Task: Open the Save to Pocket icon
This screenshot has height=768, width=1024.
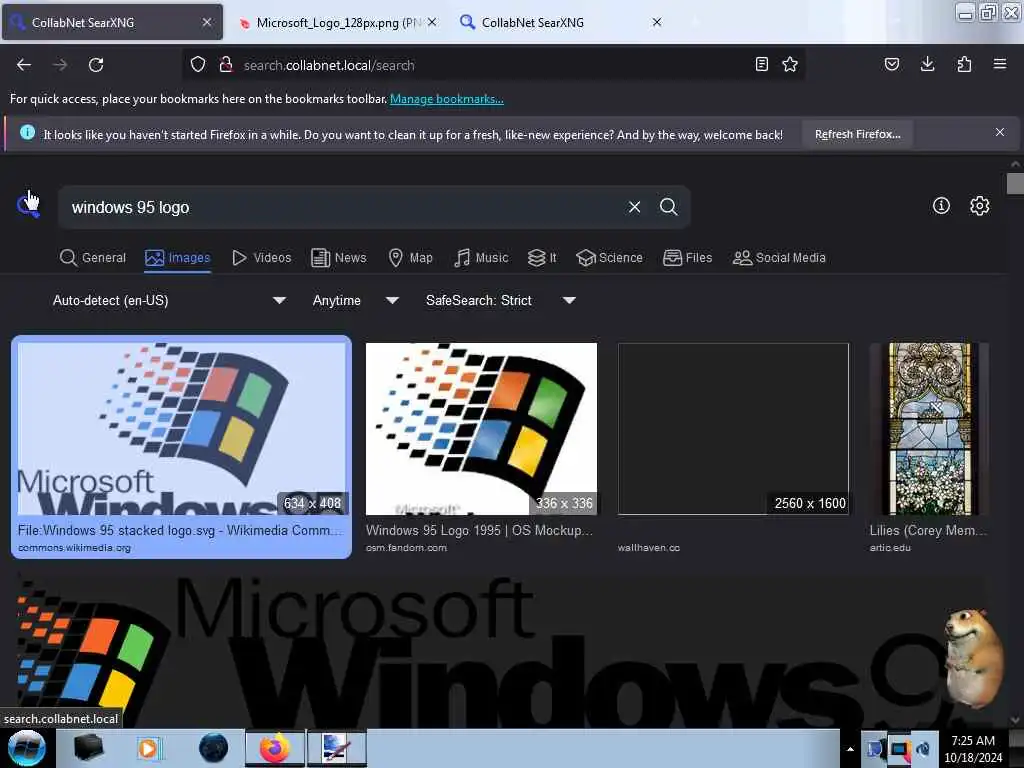Action: click(x=892, y=64)
